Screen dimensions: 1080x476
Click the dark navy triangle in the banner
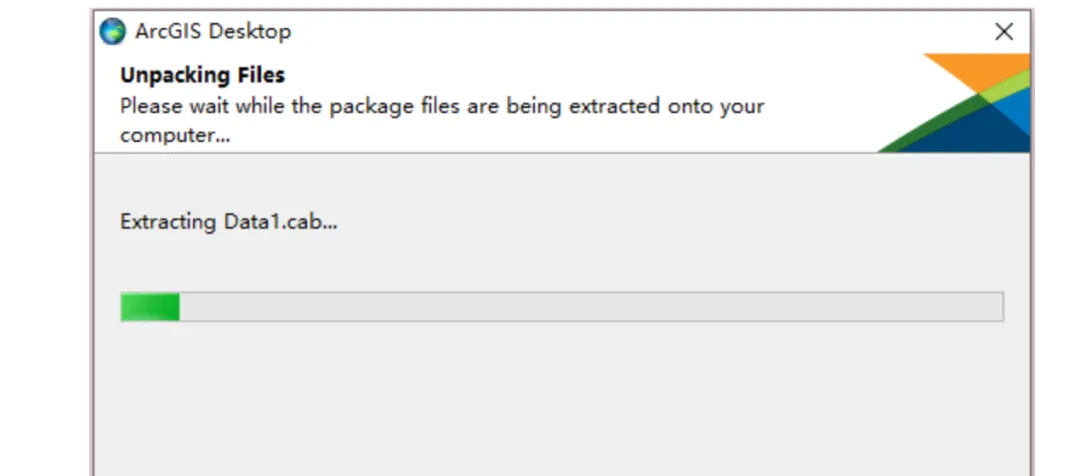pyautogui.click(x=980, y=135)
